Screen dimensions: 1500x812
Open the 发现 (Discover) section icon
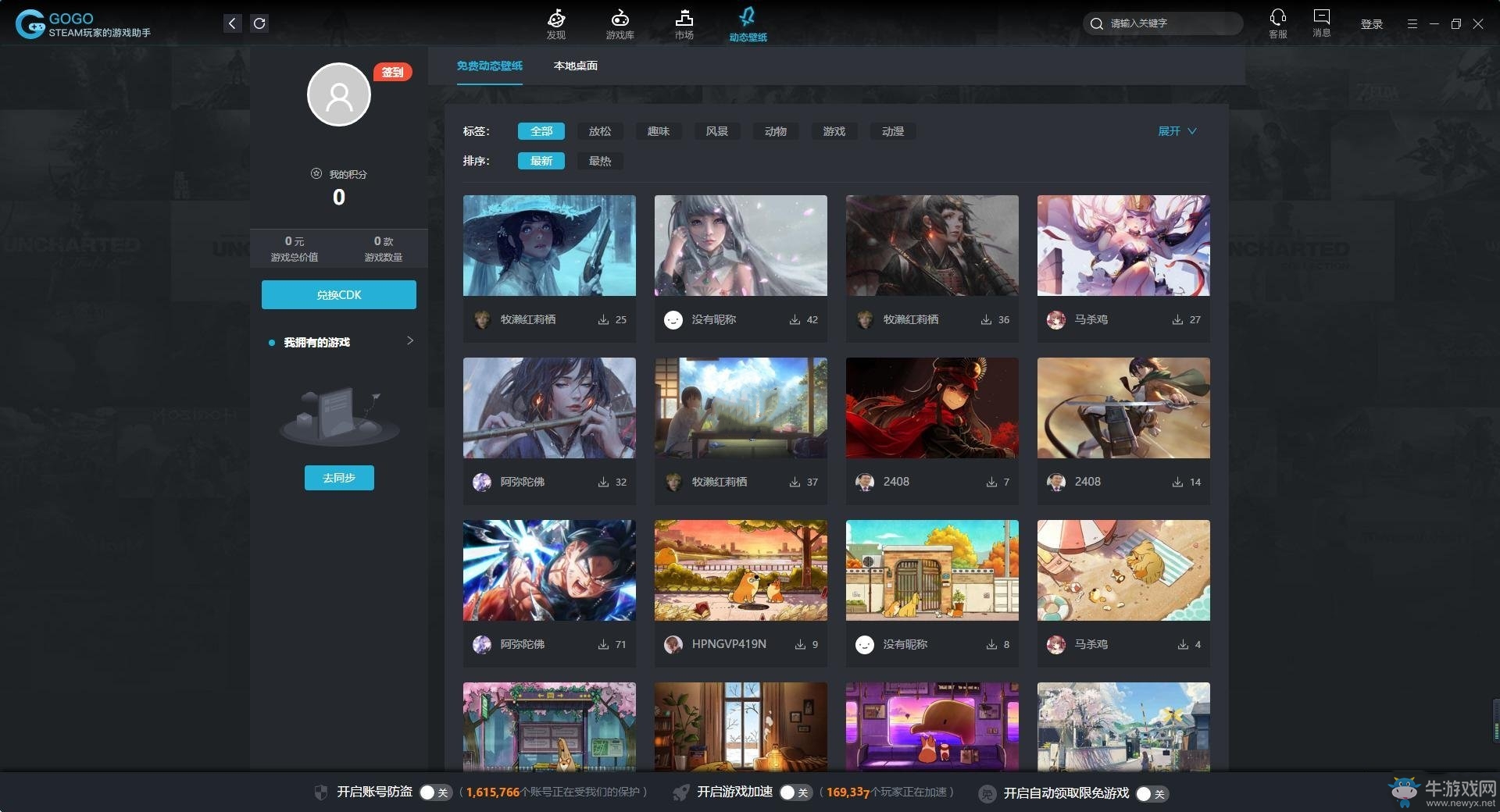(x=556, y=17)
